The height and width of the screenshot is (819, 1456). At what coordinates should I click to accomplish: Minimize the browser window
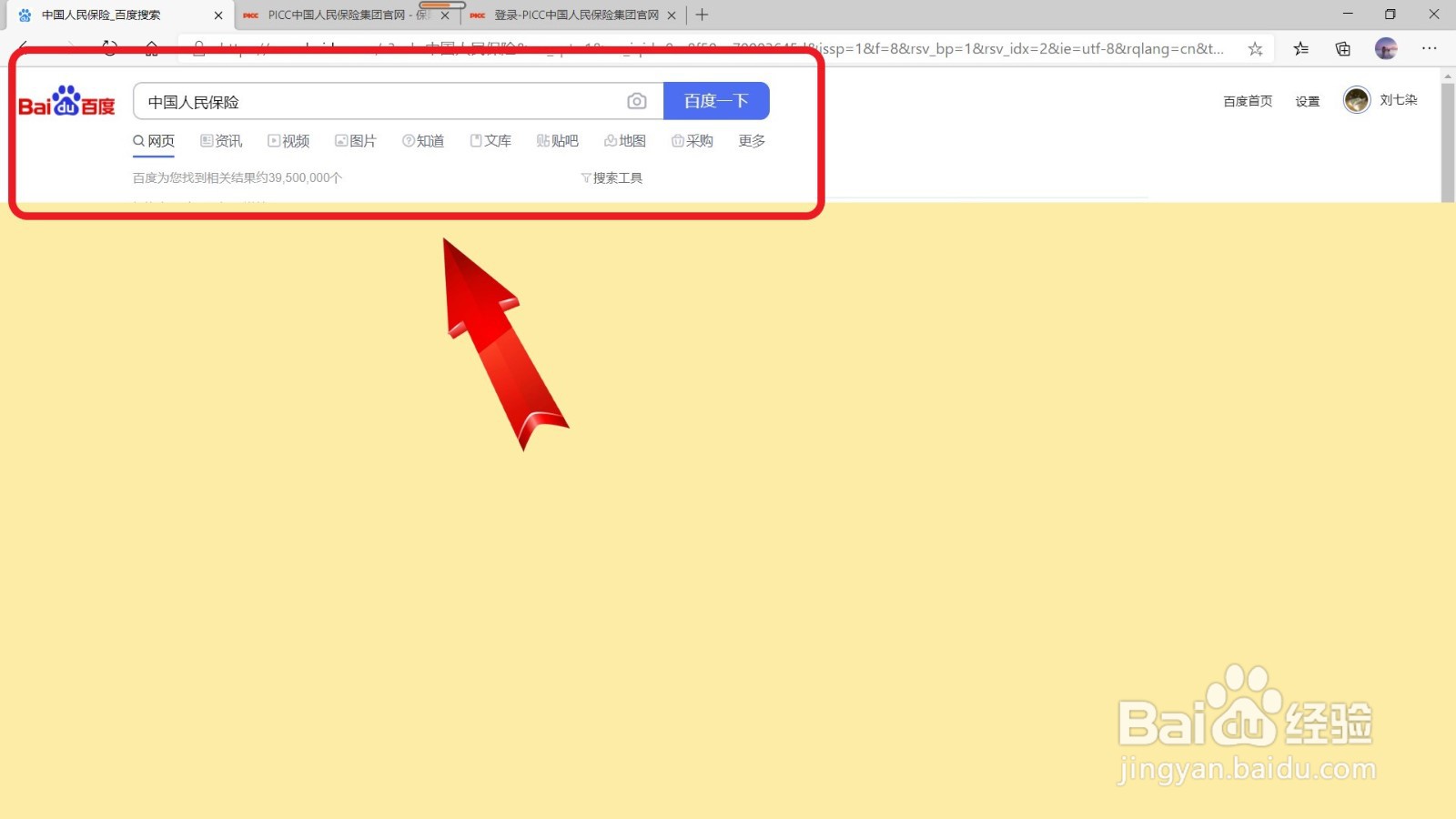point(1348,15)
